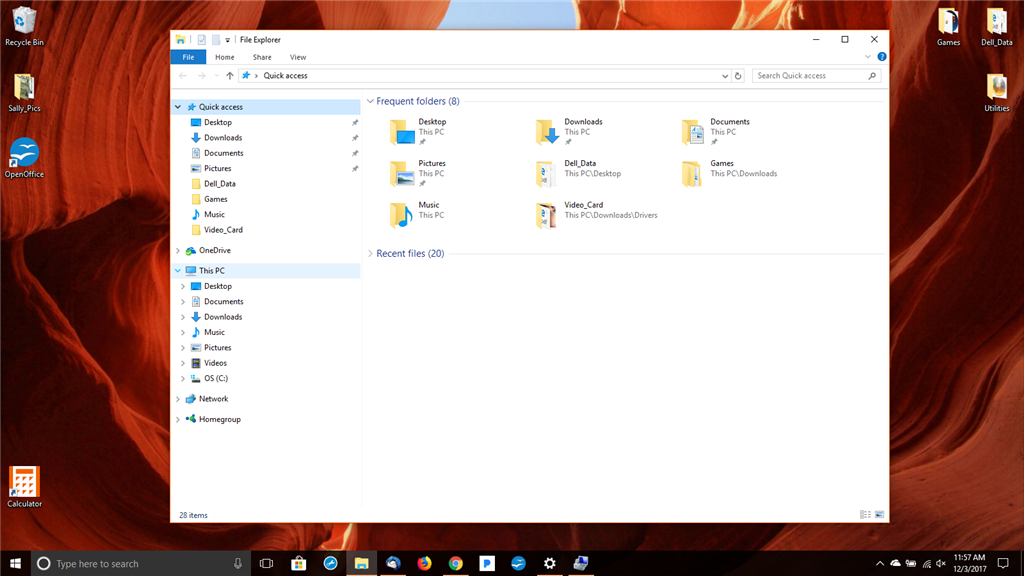Open the Games frequent folder
The image size is (1024, 576).
[x=693, y=172]
